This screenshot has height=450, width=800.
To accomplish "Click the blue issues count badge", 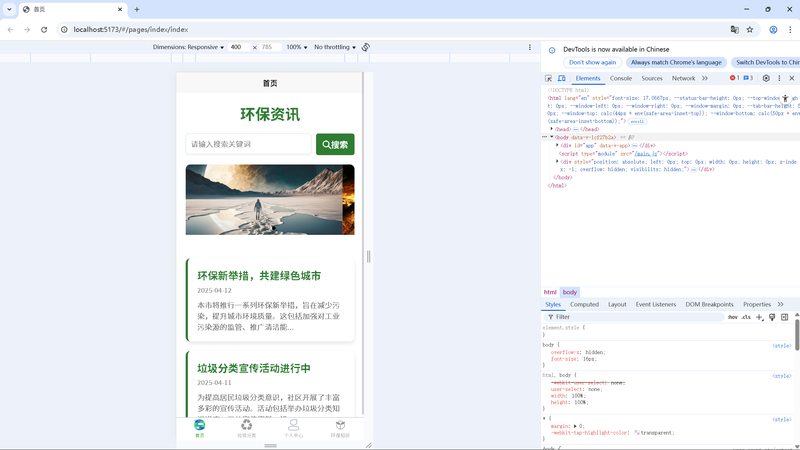I will (x=748, y=78).
